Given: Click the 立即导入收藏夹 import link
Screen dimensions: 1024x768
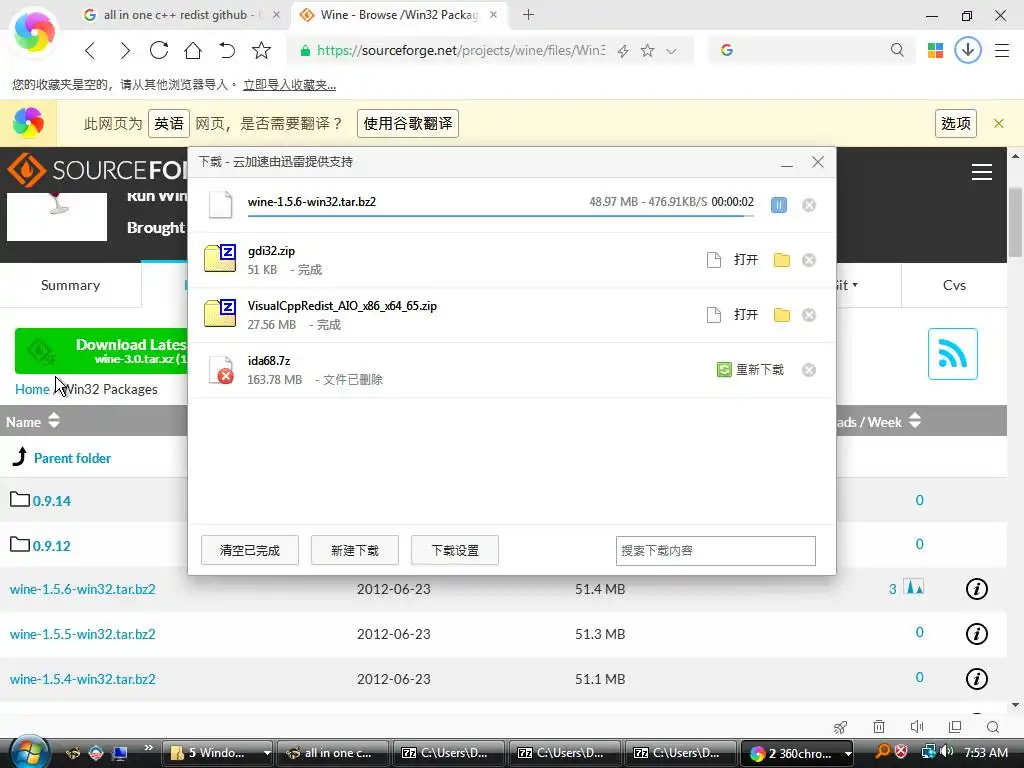Looking at the screenshot, I should click(289, 85).
